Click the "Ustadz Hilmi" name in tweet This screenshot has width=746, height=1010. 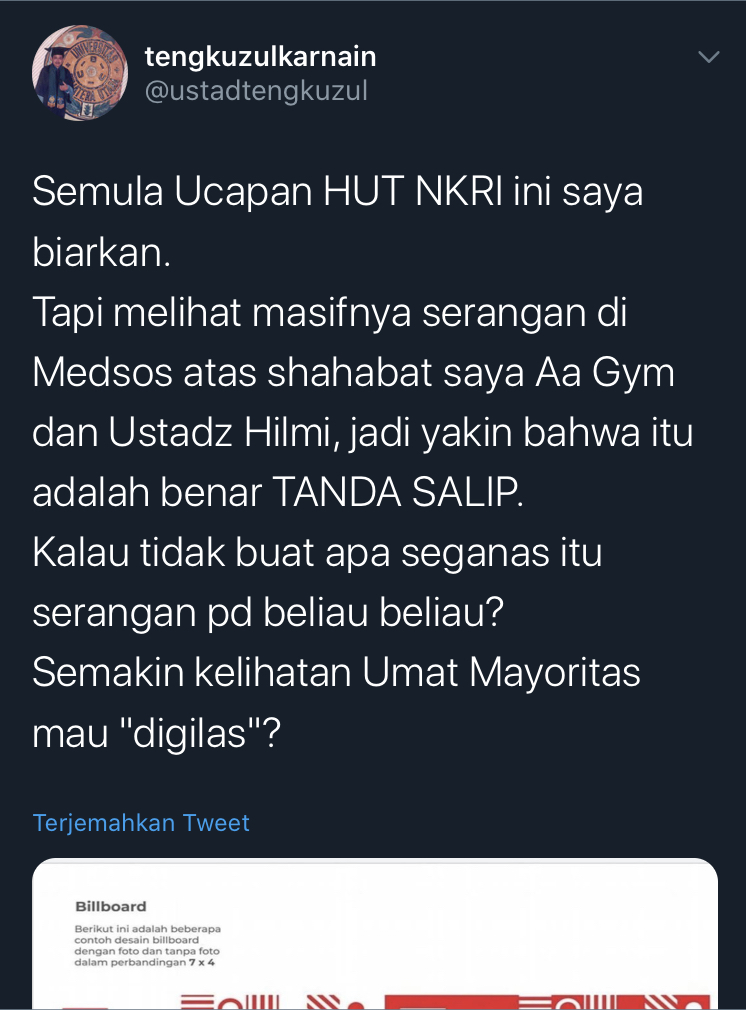click(x=220, y=433)
